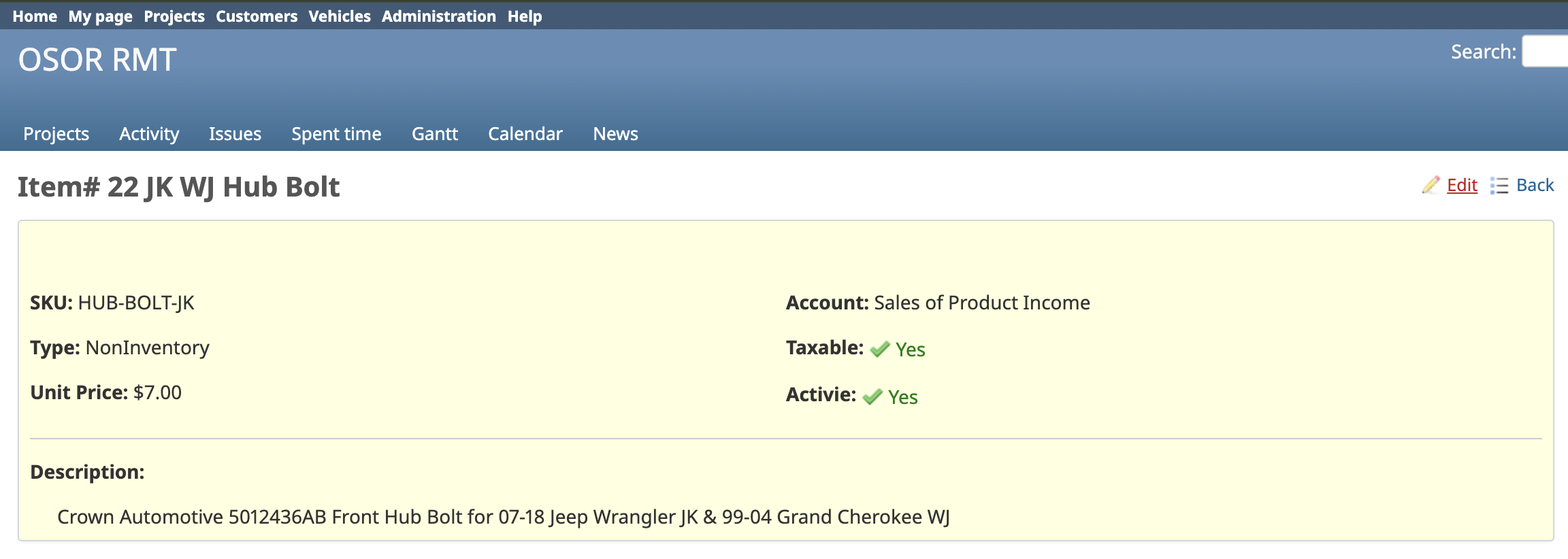
Task: Click the green Activie checkmark icon
Action: click(x=872, y=396)
